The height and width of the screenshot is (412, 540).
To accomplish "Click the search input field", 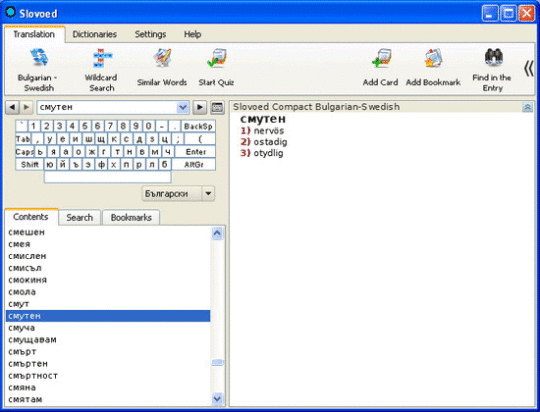I will (107, 107).
